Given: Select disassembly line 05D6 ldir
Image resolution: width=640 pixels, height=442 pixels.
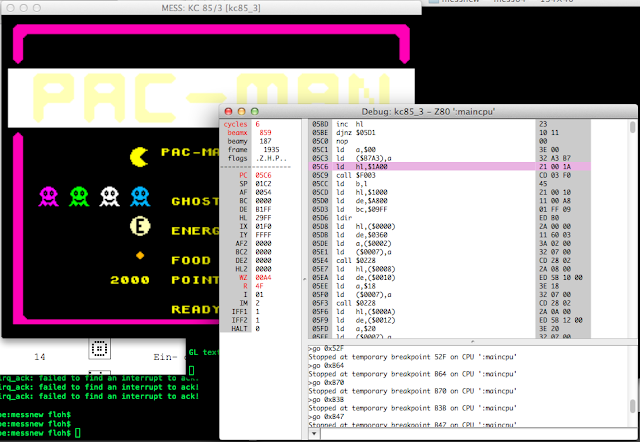Looking at the screenshot, I should (450, 218).
